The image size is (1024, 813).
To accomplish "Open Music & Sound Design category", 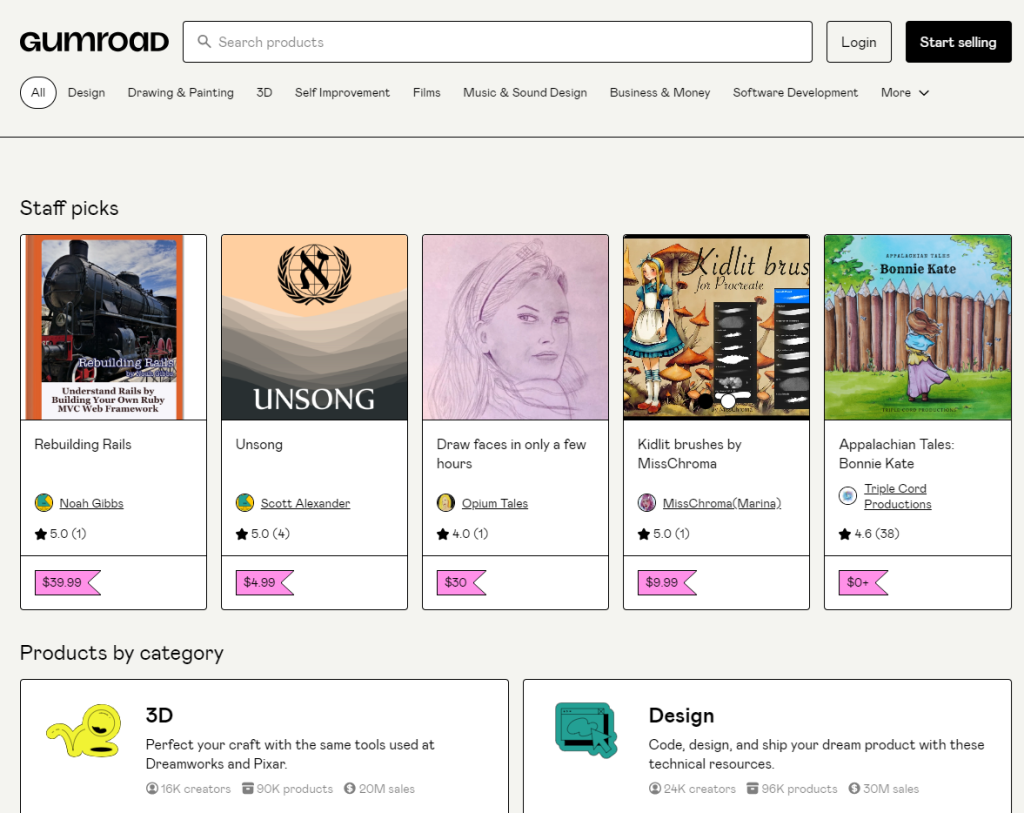I will click(x=525, y=93).
